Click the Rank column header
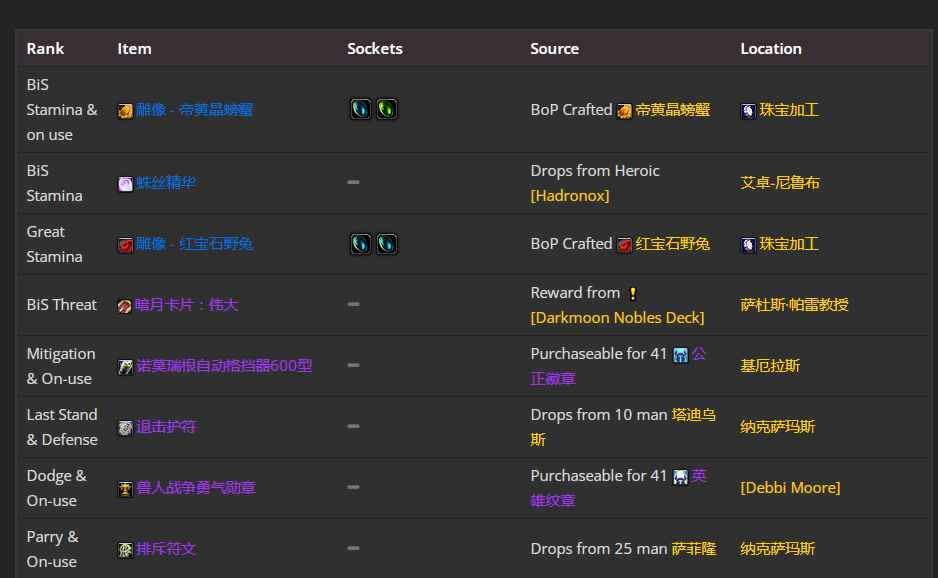Viewport: 938px width, 578px height. 45,48
